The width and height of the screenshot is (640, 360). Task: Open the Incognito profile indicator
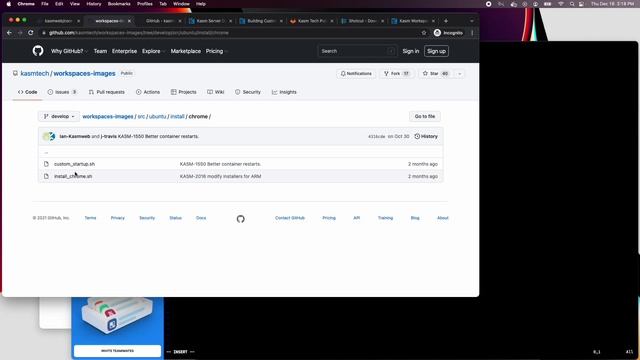[448, 33]
